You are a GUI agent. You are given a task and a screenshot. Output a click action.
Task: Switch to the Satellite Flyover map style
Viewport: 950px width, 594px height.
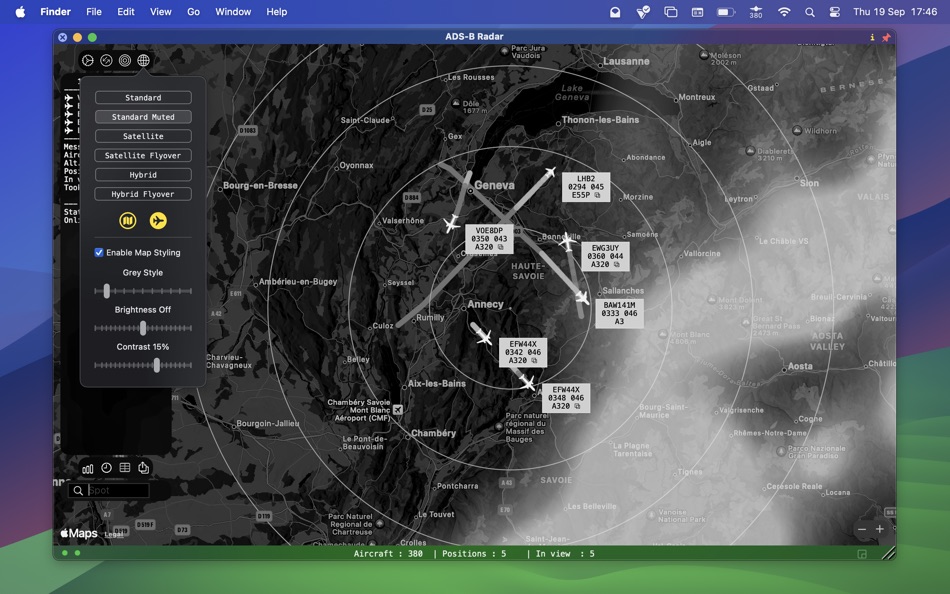(x=142, y=155)
